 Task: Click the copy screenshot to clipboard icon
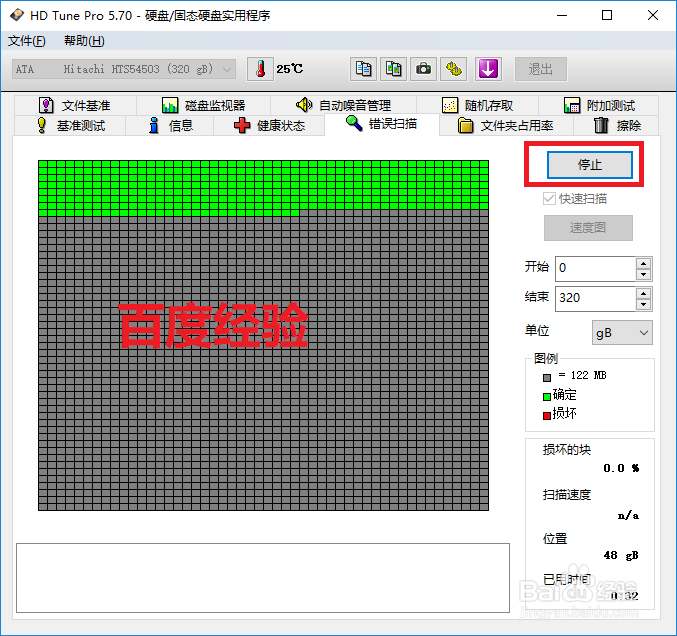393,69
